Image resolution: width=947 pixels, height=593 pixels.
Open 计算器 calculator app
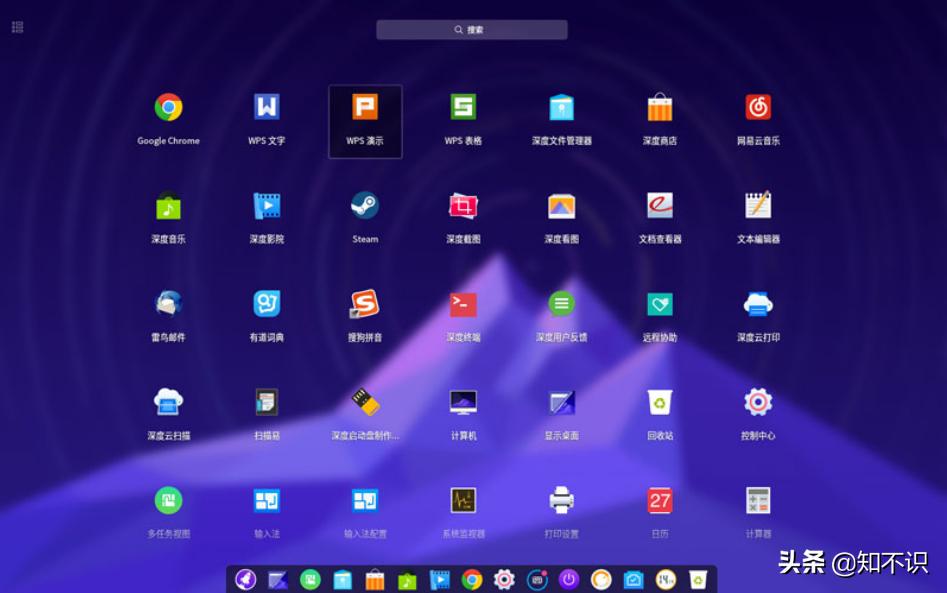pos(758,500)
